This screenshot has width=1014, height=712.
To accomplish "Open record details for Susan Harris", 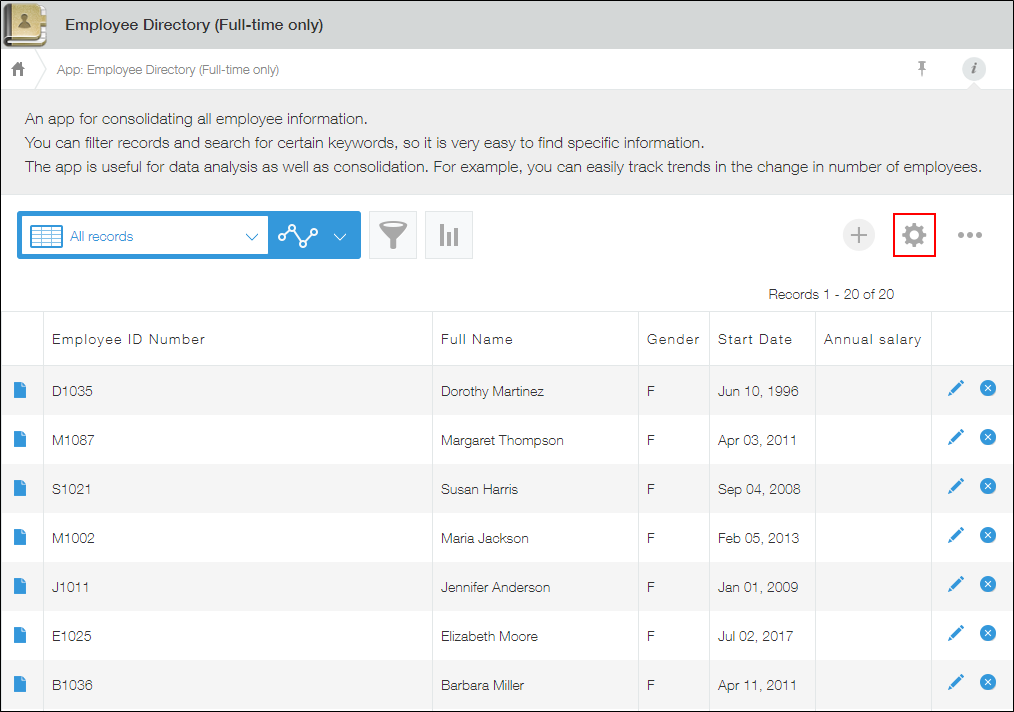I will [20, 489].
